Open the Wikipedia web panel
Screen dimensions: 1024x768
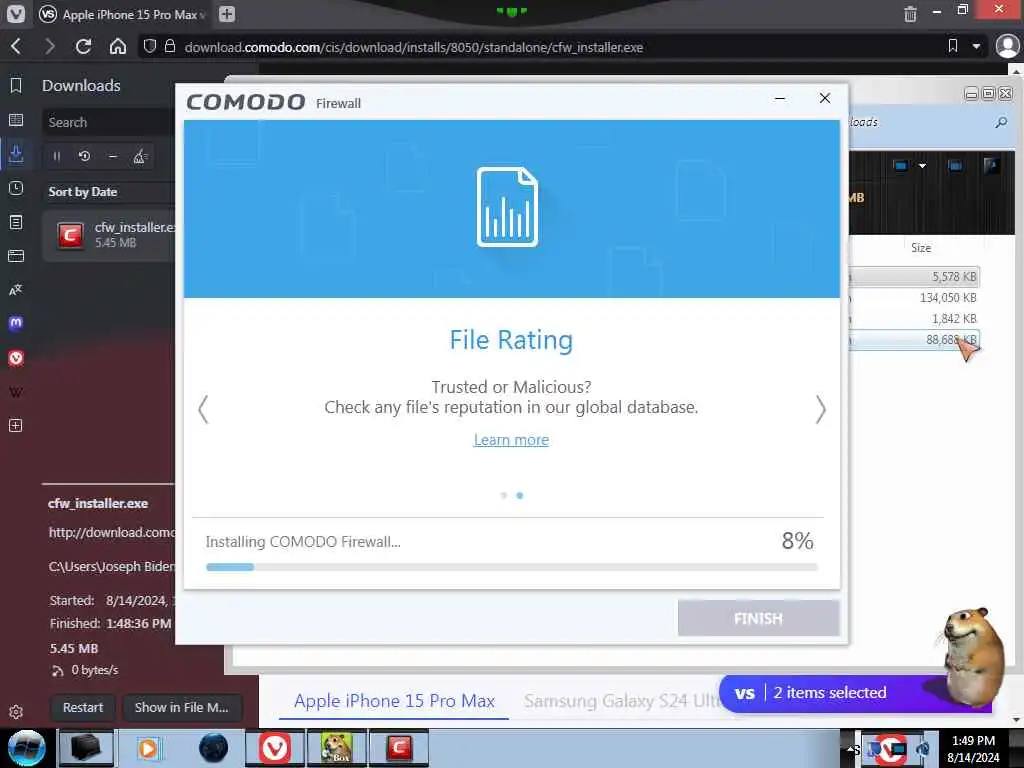16,392
